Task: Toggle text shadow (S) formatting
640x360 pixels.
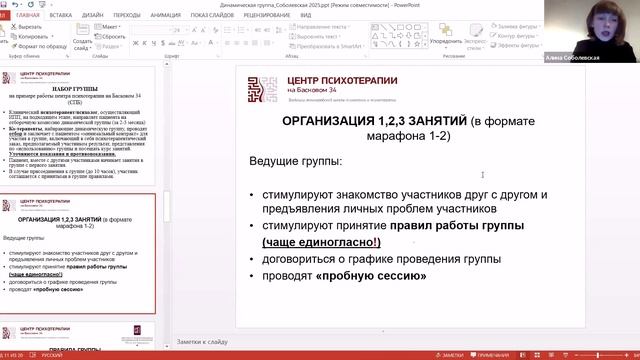Action: click(163, 43)
